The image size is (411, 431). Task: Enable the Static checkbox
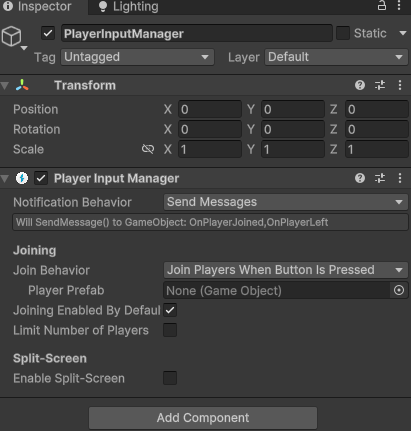(343, 33)
